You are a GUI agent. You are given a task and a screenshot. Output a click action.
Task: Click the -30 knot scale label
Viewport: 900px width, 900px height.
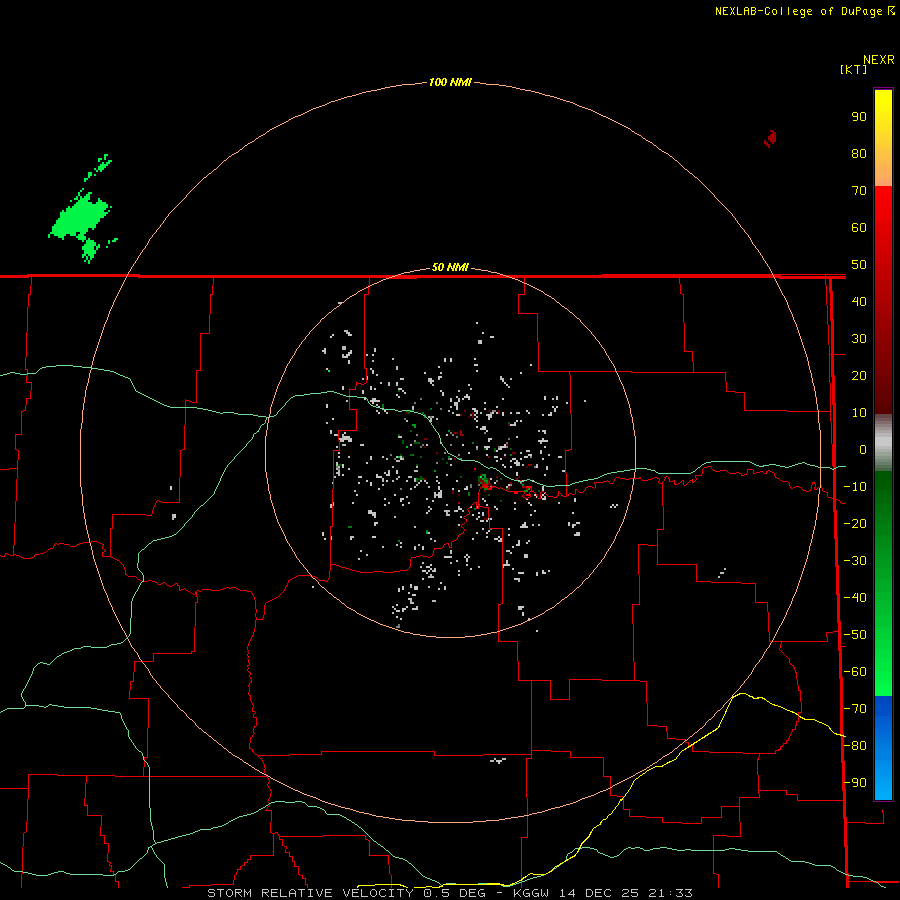(855, 561)
